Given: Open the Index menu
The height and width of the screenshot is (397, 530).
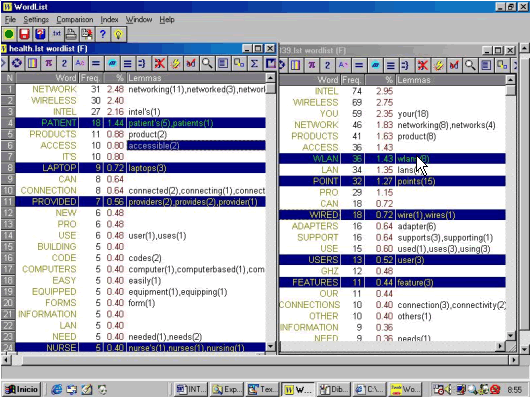Looking at the screenshot, I should [x=110, y=20].
